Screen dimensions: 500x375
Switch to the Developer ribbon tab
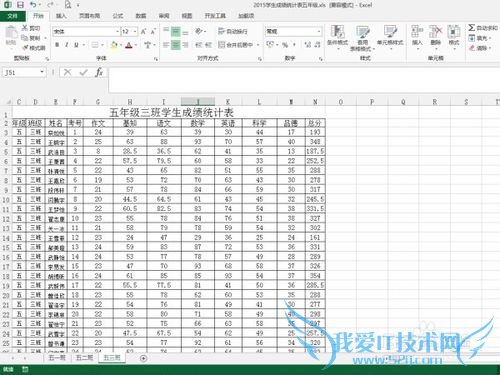[215, 16]
